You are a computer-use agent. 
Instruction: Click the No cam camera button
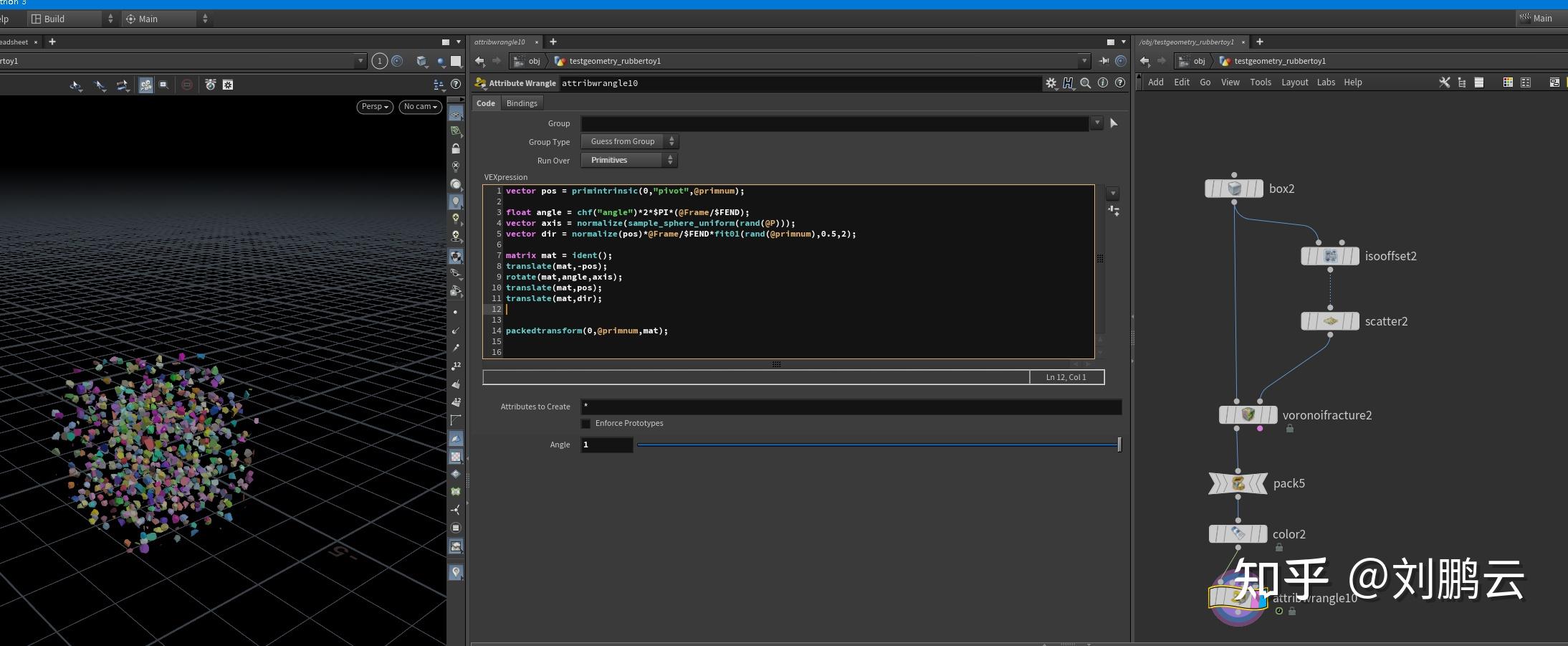pos(420,107)
